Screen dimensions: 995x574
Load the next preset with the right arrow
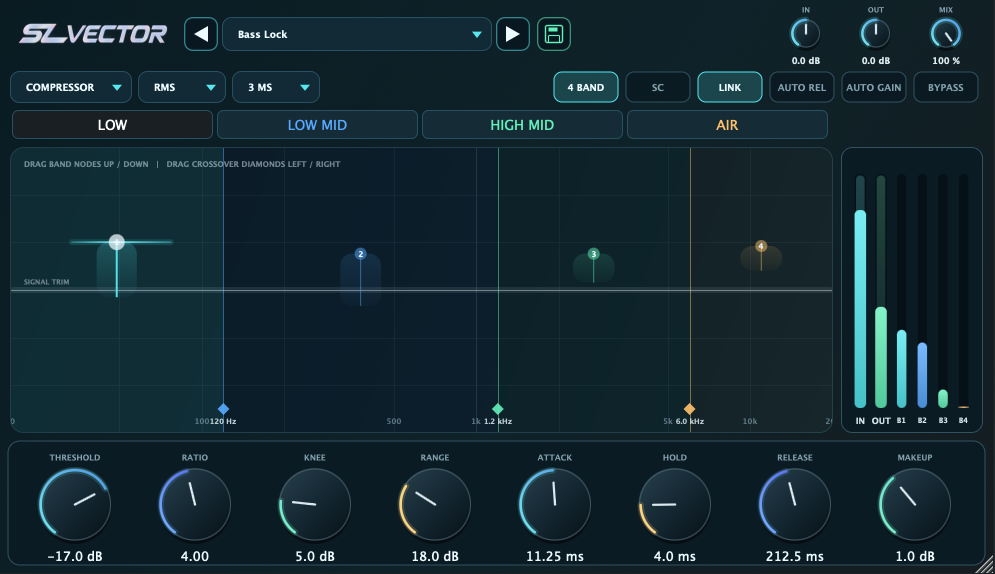click(x=513, y=34)
